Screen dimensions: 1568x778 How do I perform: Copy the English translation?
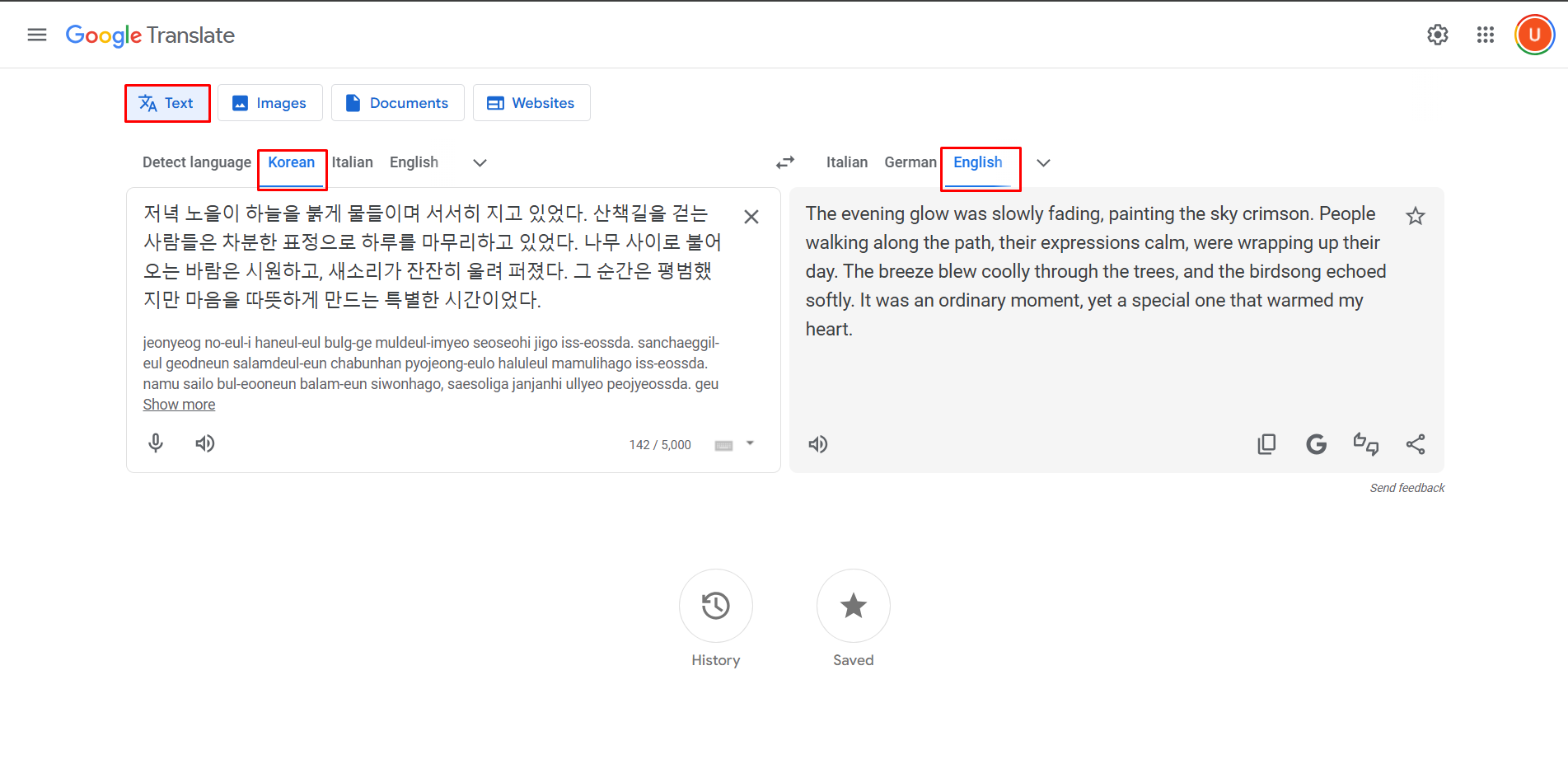tap(1266, 443)
